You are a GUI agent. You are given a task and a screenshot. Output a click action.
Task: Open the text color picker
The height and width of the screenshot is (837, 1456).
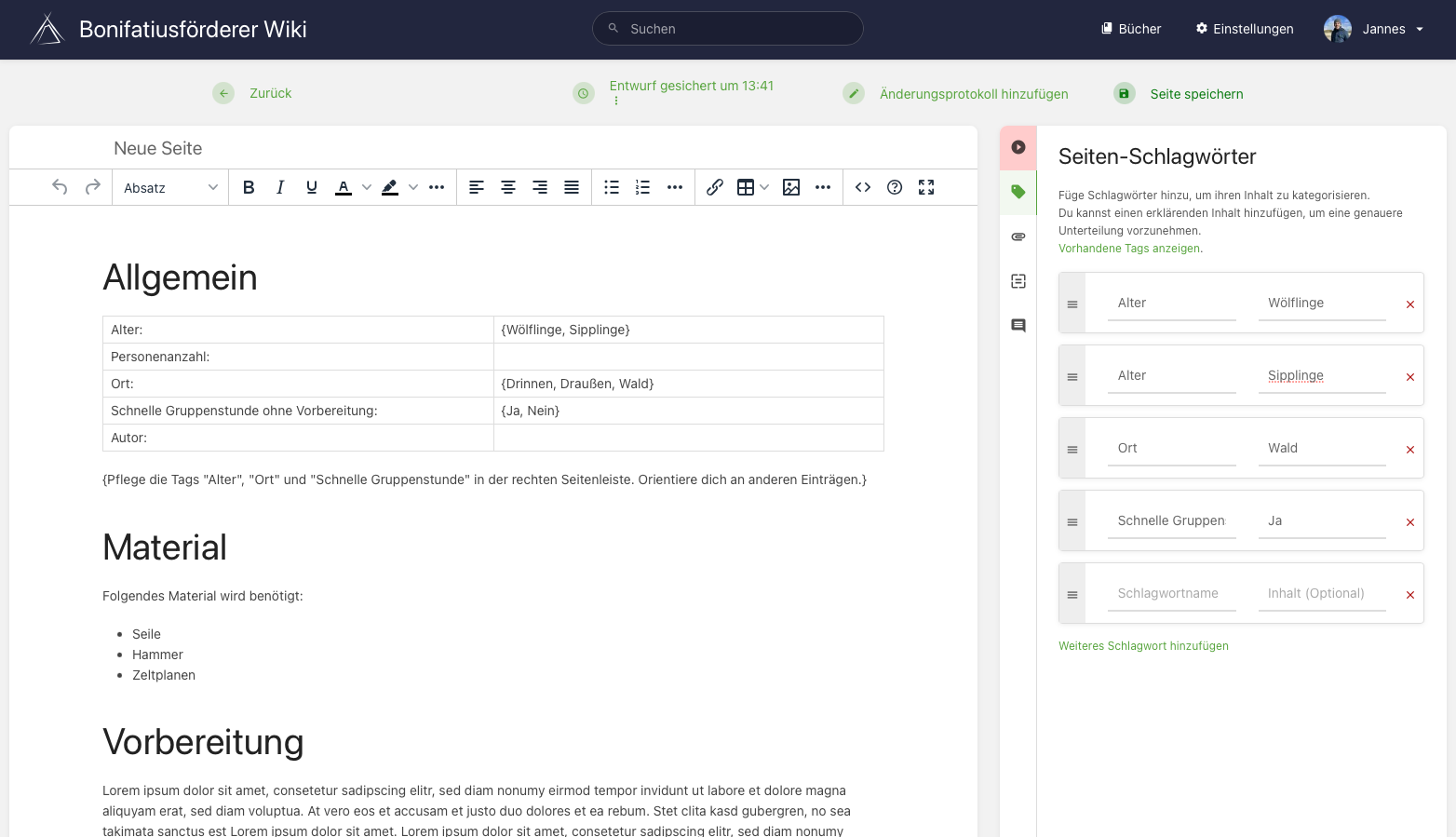367,187
